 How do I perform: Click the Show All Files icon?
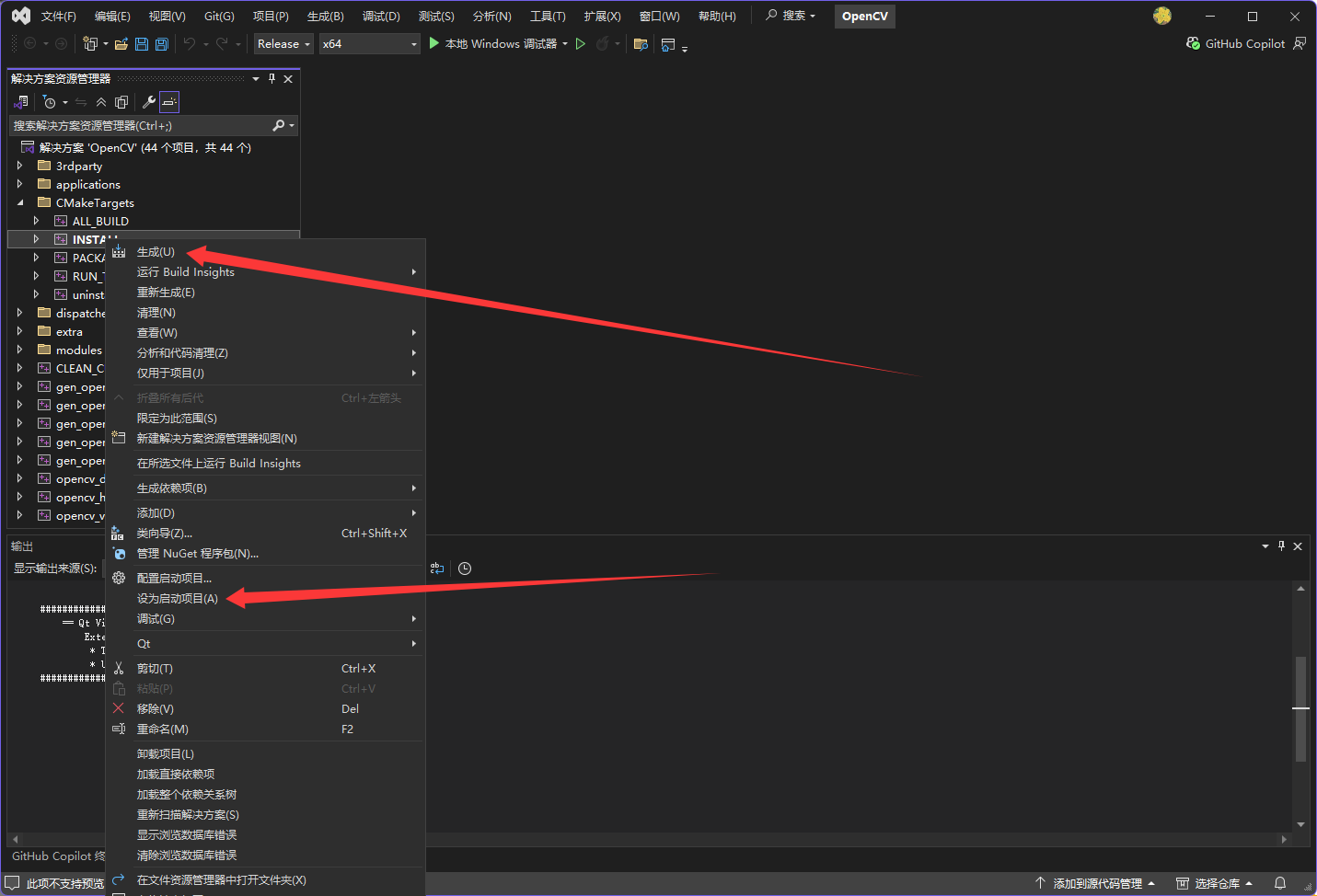tap(121, 102)
